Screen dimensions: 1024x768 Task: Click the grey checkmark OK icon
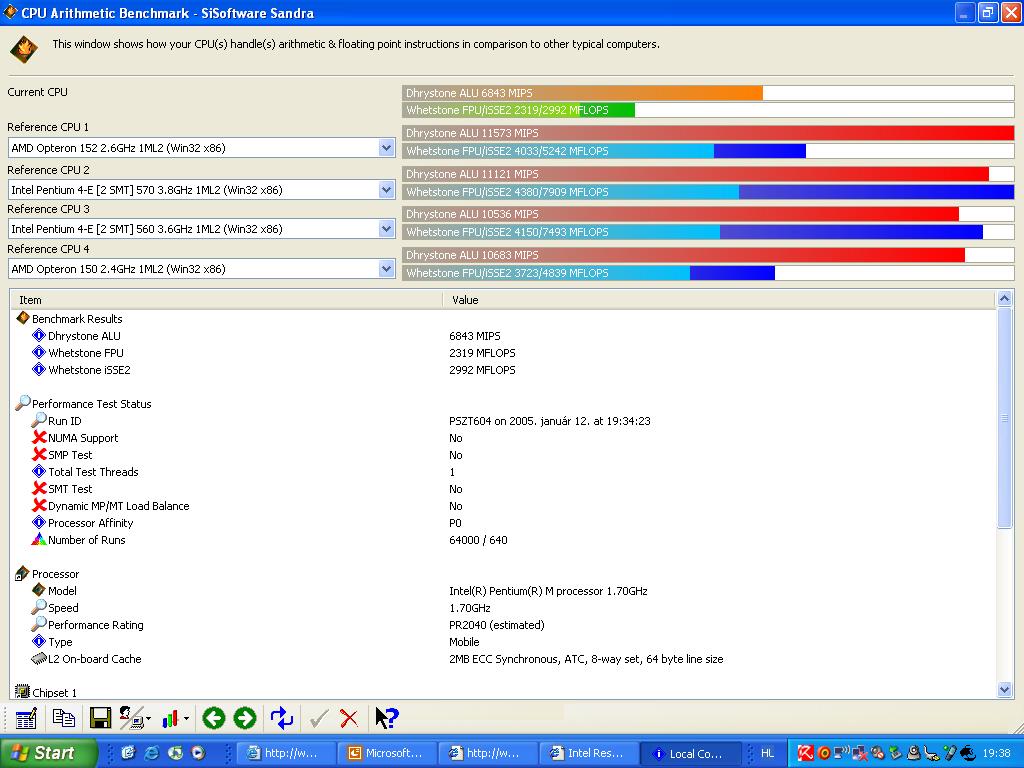pos(319,719)
